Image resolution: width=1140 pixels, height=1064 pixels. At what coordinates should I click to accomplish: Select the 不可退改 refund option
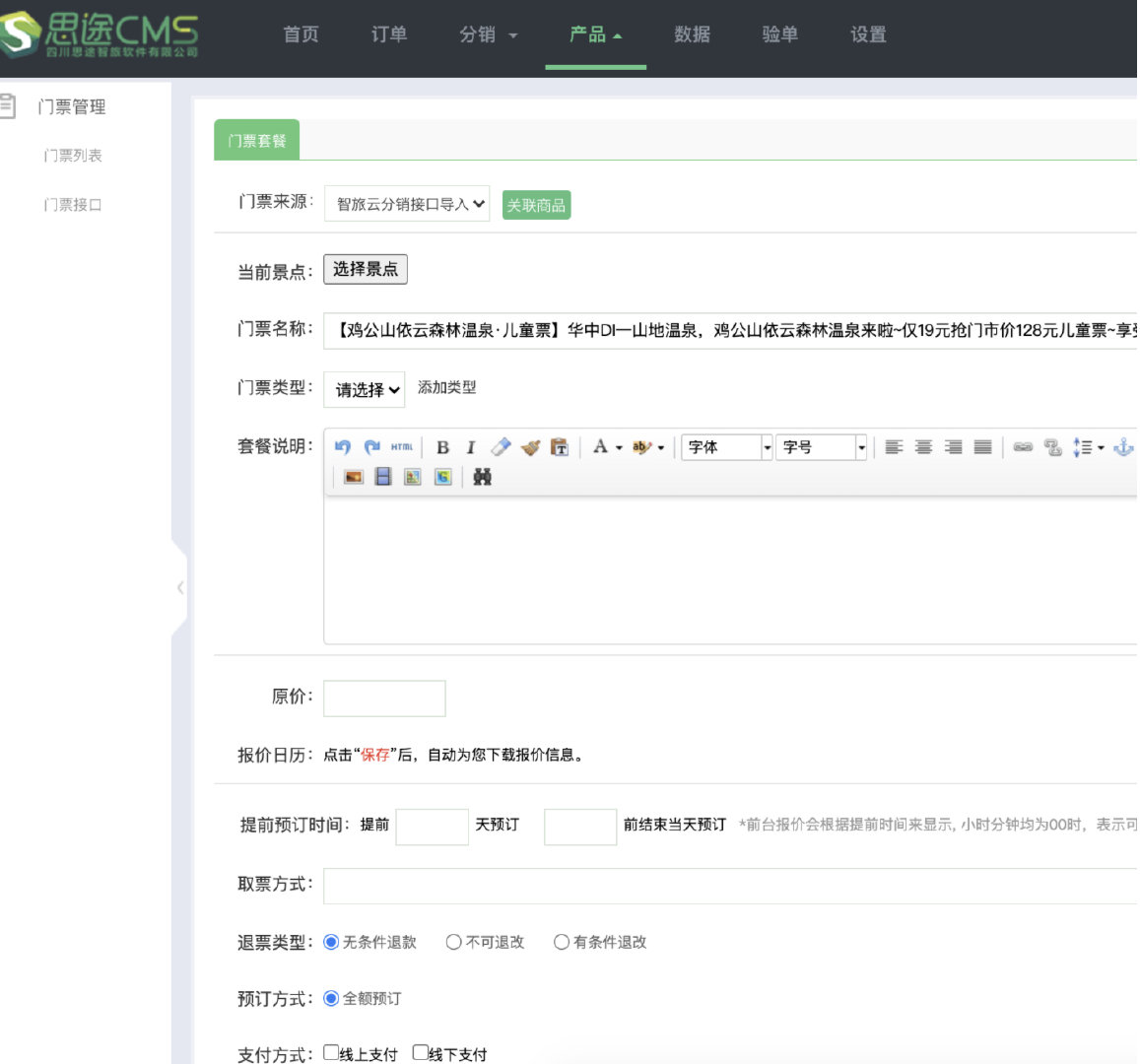(454, 943)
